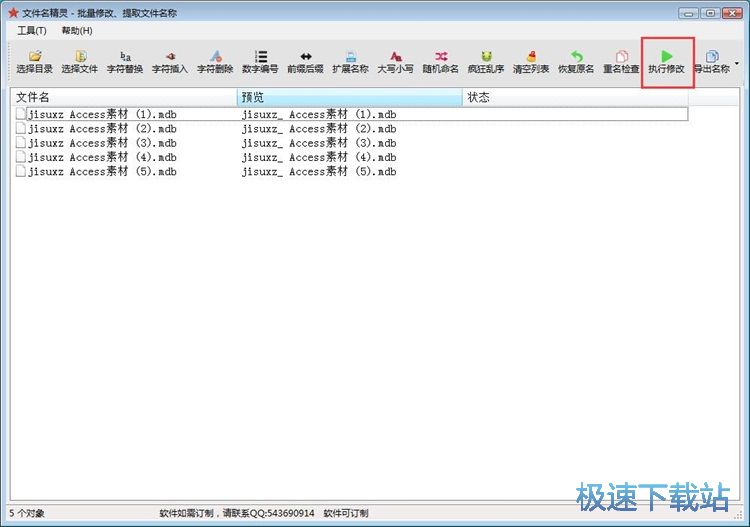Open the 字符插入 insert tool

(x=170, y=62)
